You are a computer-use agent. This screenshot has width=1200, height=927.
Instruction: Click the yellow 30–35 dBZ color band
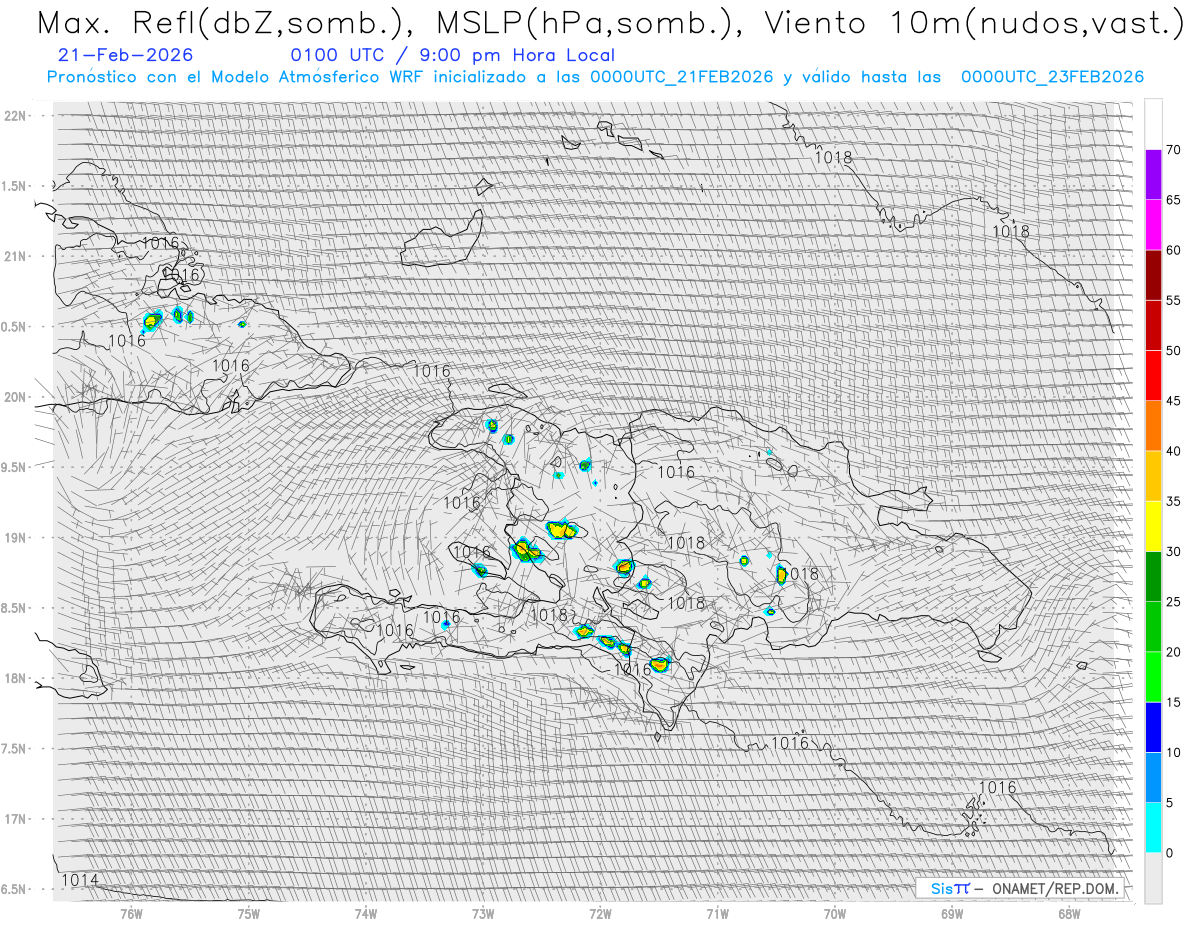tap(1153, 526)
